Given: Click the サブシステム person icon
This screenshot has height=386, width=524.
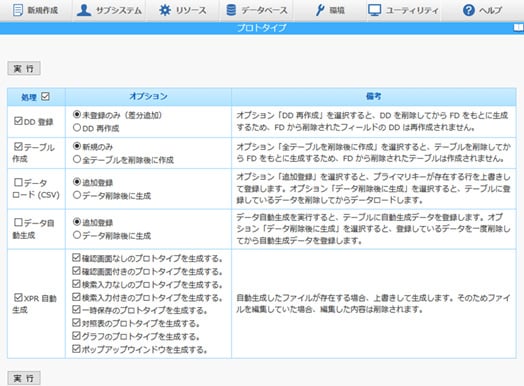Looking at the screenshot, I should (84, 10).
